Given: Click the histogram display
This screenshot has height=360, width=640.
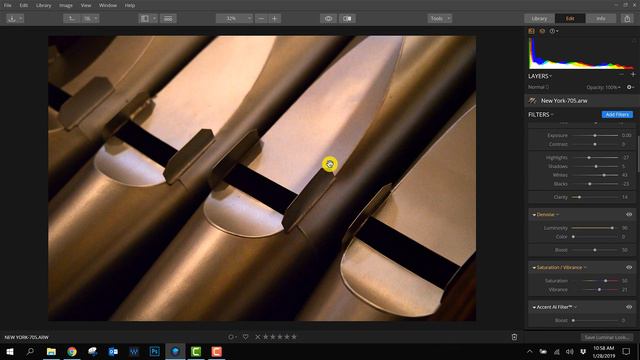Looking at the screenshot, I should [x=581, y=53].
